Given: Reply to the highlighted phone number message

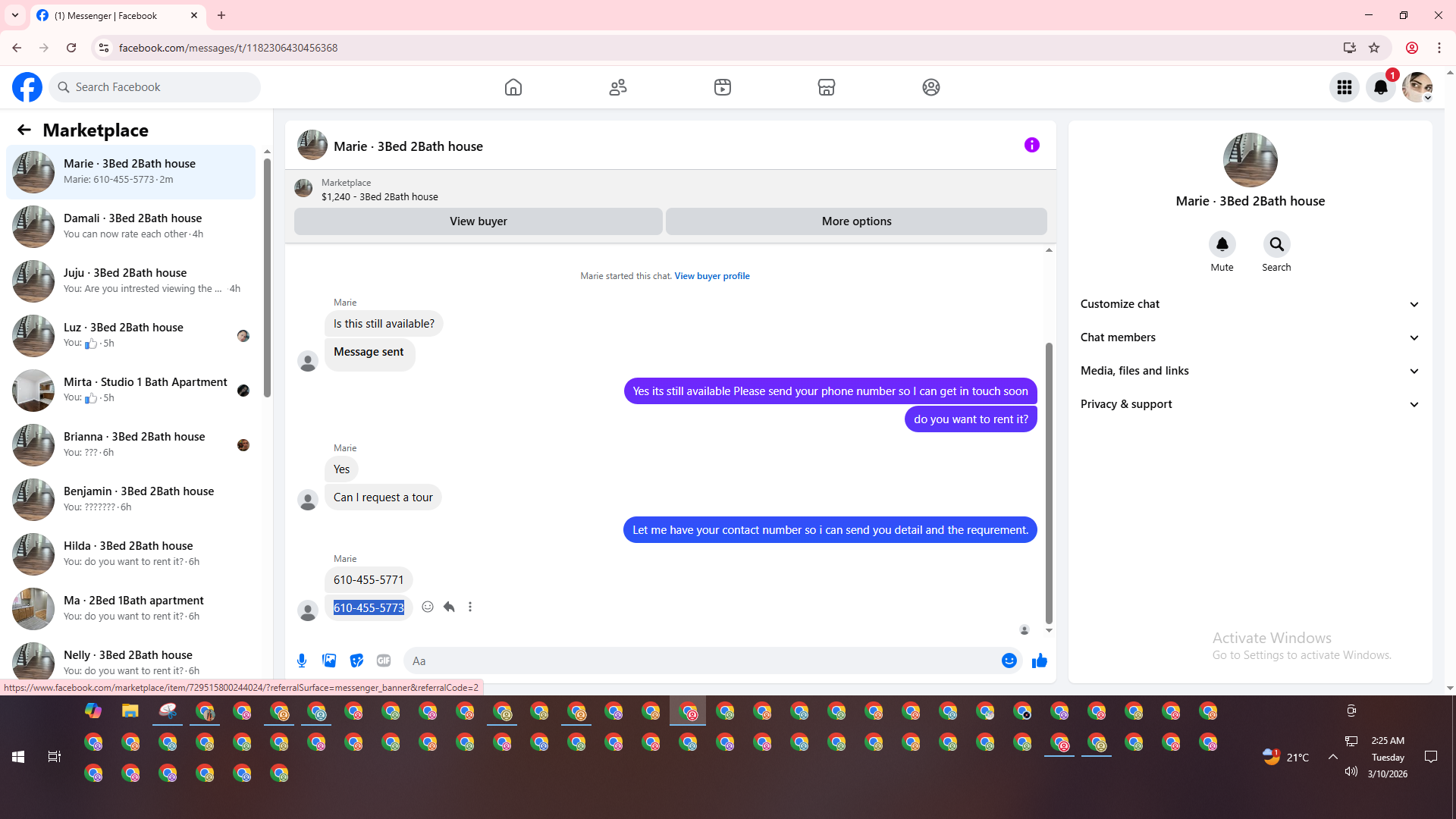Looking at the screenshot, I should [449, 607].
